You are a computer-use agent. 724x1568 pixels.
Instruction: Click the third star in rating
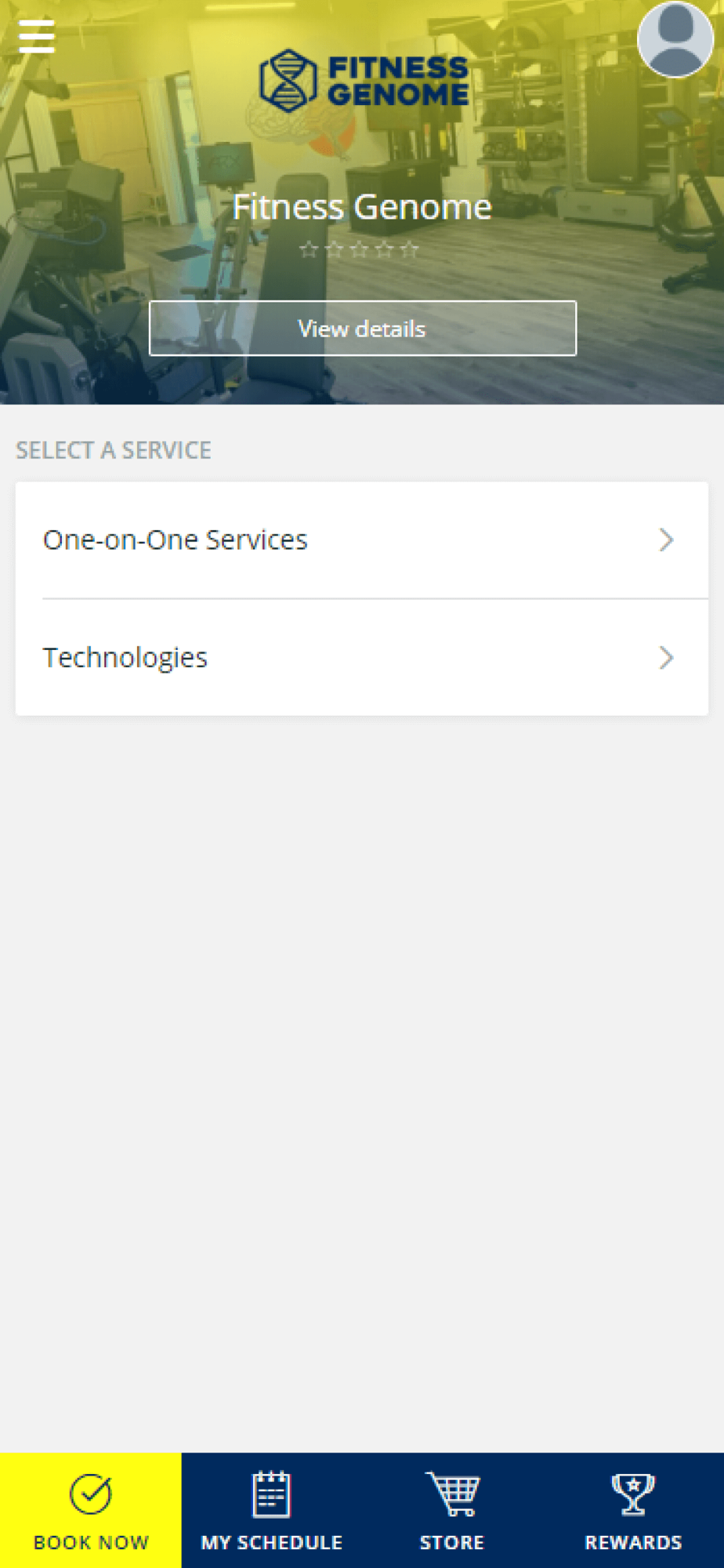(359, 249)
